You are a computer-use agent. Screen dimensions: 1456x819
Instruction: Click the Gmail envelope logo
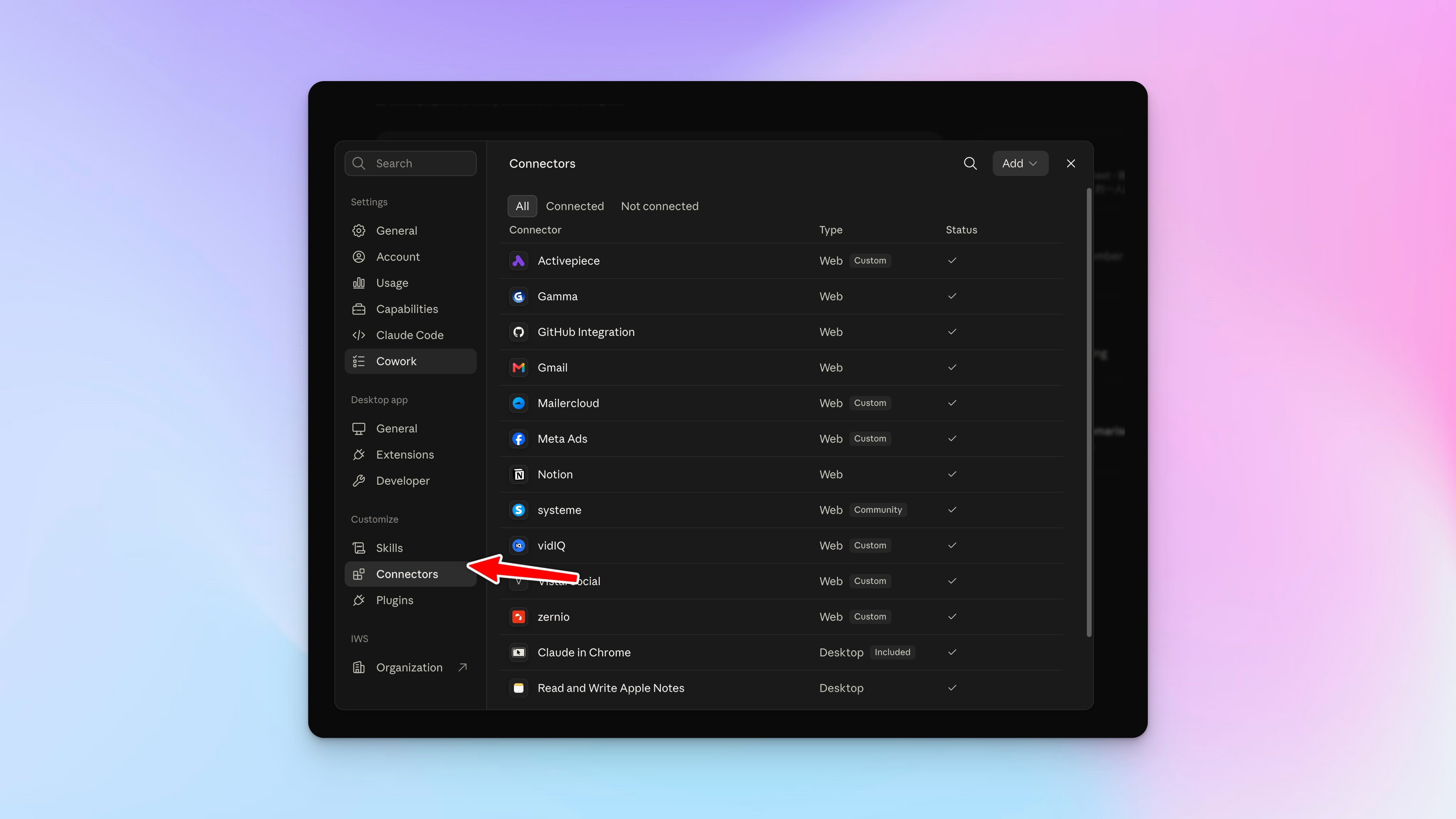point(518,368)
